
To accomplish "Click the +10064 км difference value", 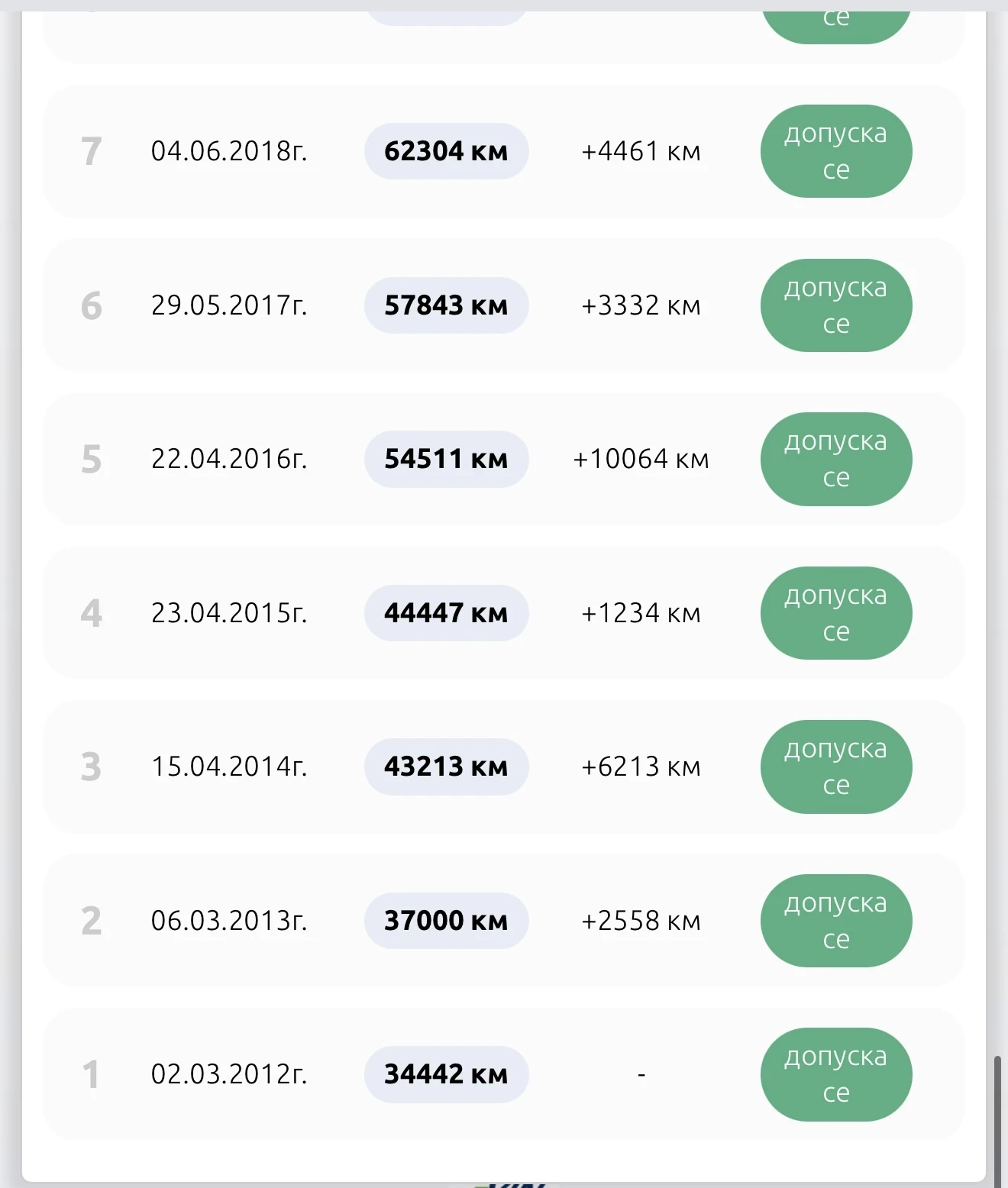I will coord(641,459).
